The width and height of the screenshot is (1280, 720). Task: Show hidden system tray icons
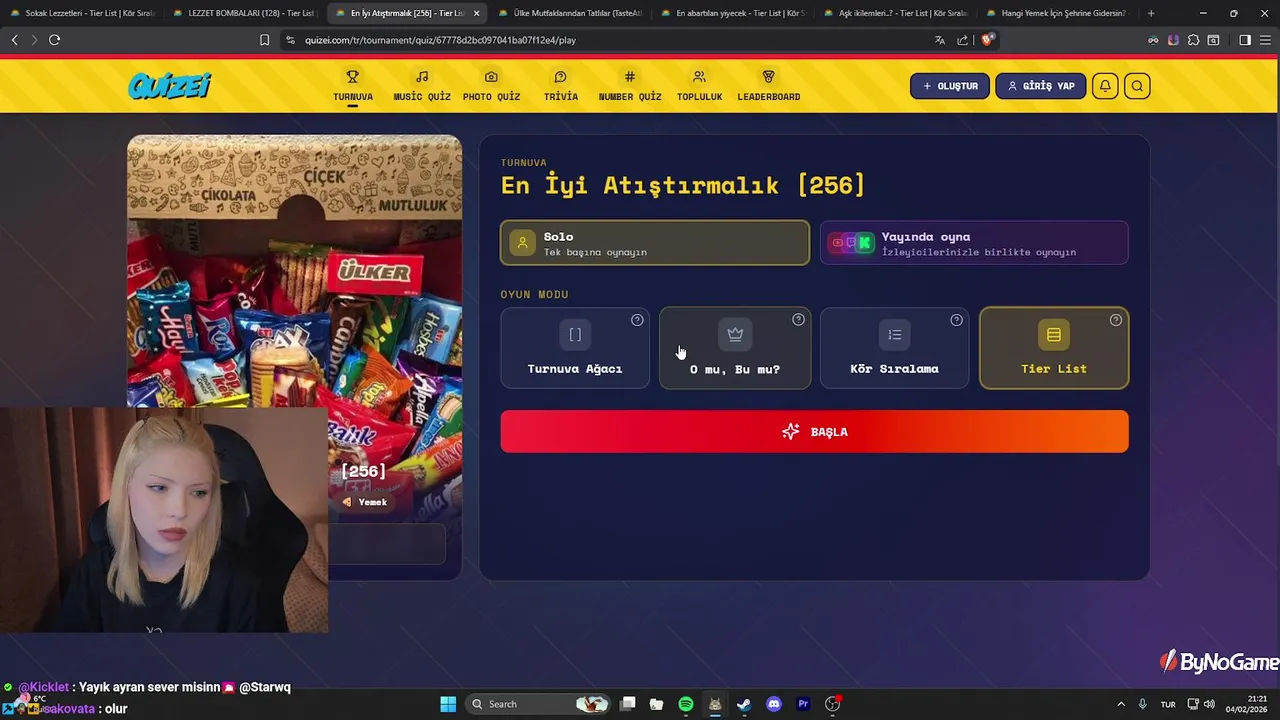click(1120, 704)
